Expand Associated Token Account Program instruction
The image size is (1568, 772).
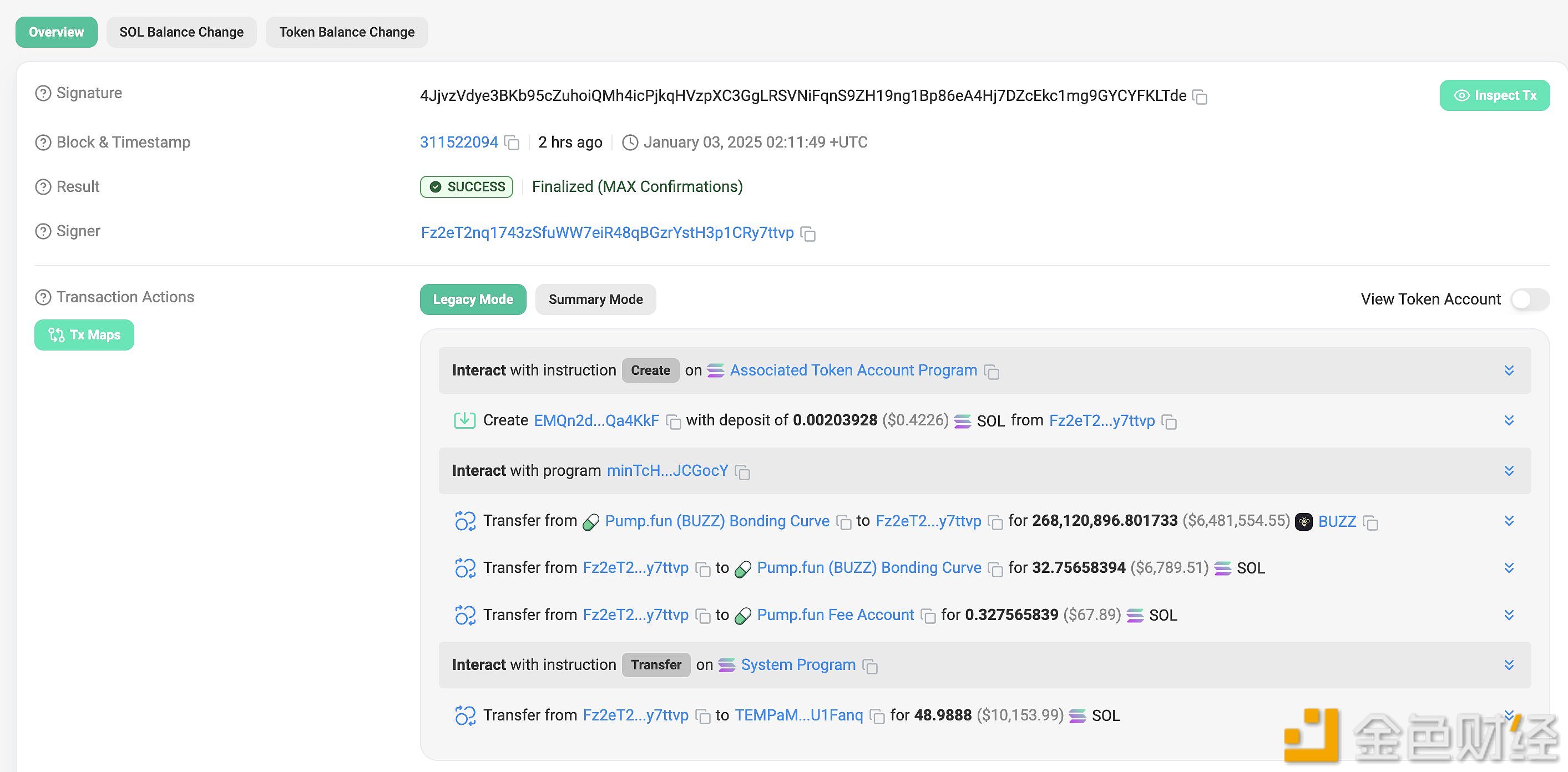[1509, 370]
